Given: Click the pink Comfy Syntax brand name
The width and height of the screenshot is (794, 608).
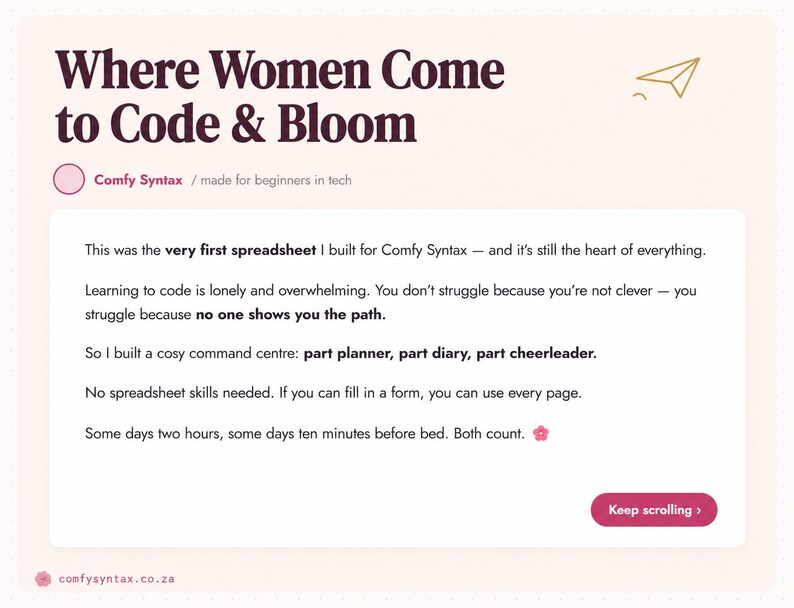Looking at the screenshot, I should coord(138,180).
